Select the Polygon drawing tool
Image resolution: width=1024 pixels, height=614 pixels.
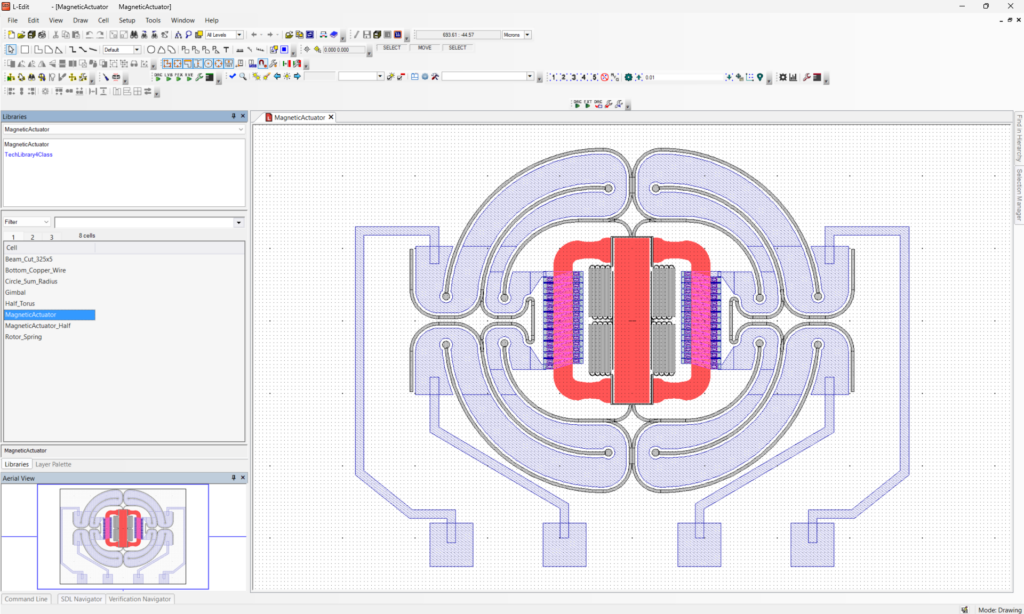click(36, 47)
